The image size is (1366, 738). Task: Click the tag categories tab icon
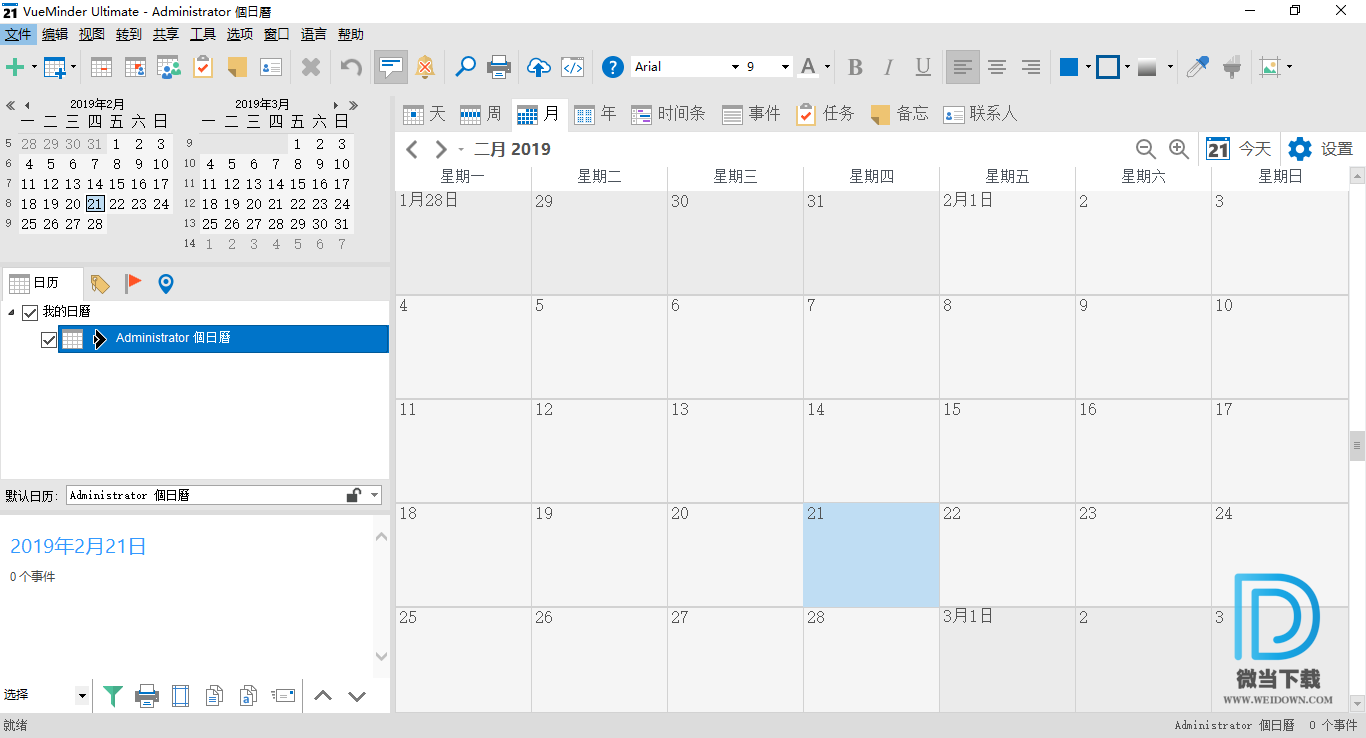[x=100, y=284]
